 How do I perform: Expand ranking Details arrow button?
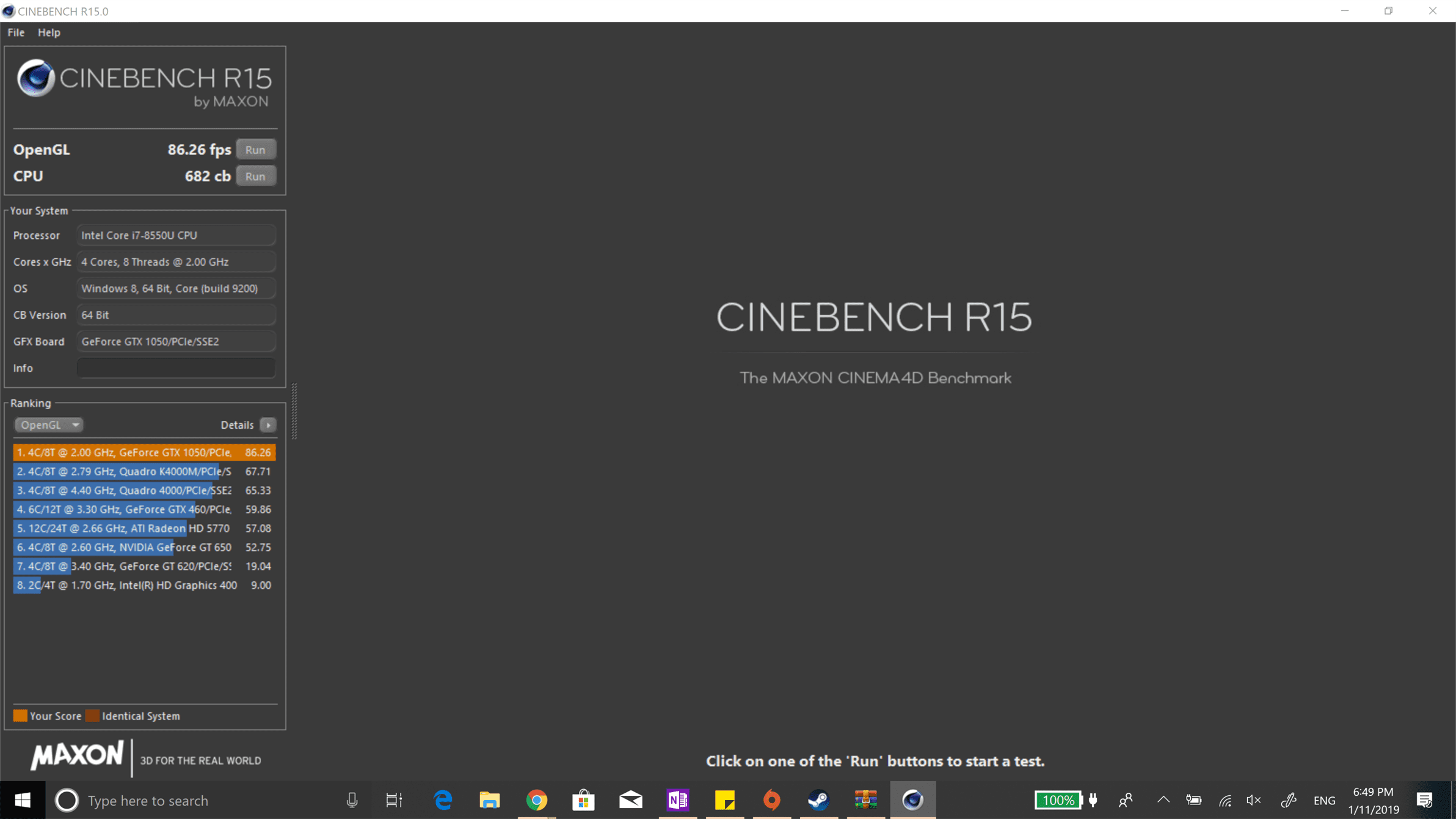pyautogui.click(x=268, y=424)
